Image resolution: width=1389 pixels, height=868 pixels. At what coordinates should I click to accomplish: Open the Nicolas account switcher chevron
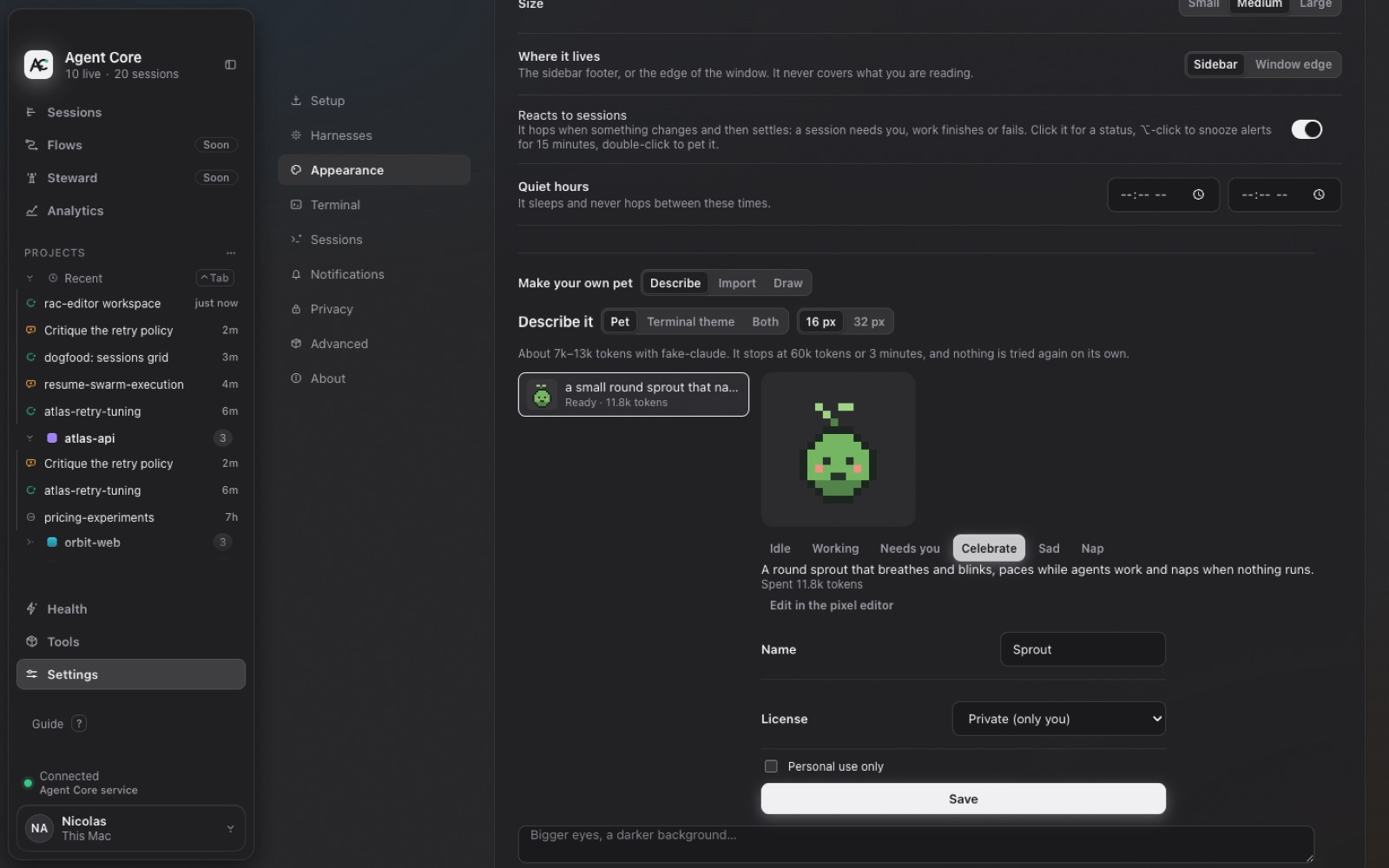coord(230,828)
